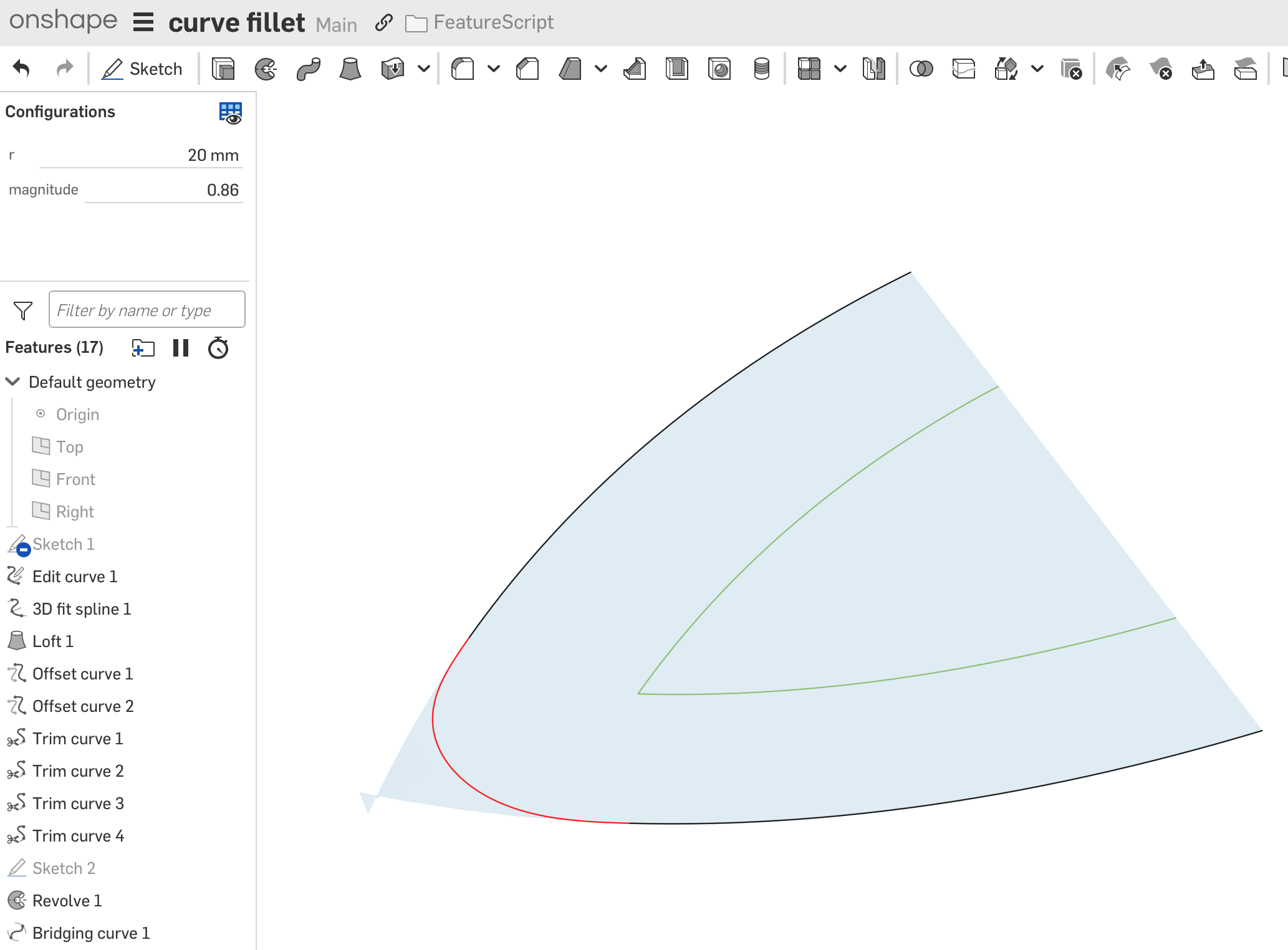Click the Sketch button

coord(143,69)
